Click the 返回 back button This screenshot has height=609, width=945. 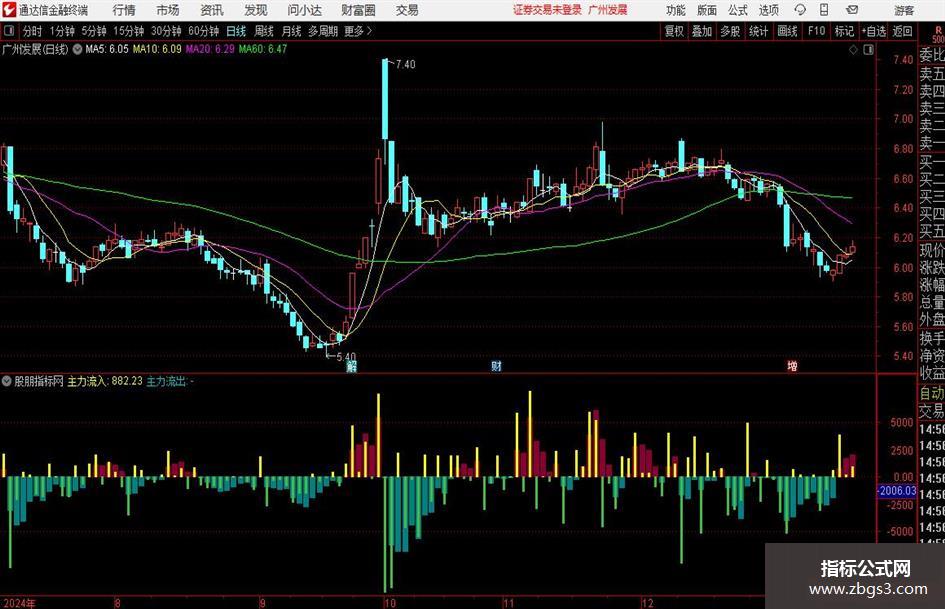pyautogui.click(x=902, y=31)
